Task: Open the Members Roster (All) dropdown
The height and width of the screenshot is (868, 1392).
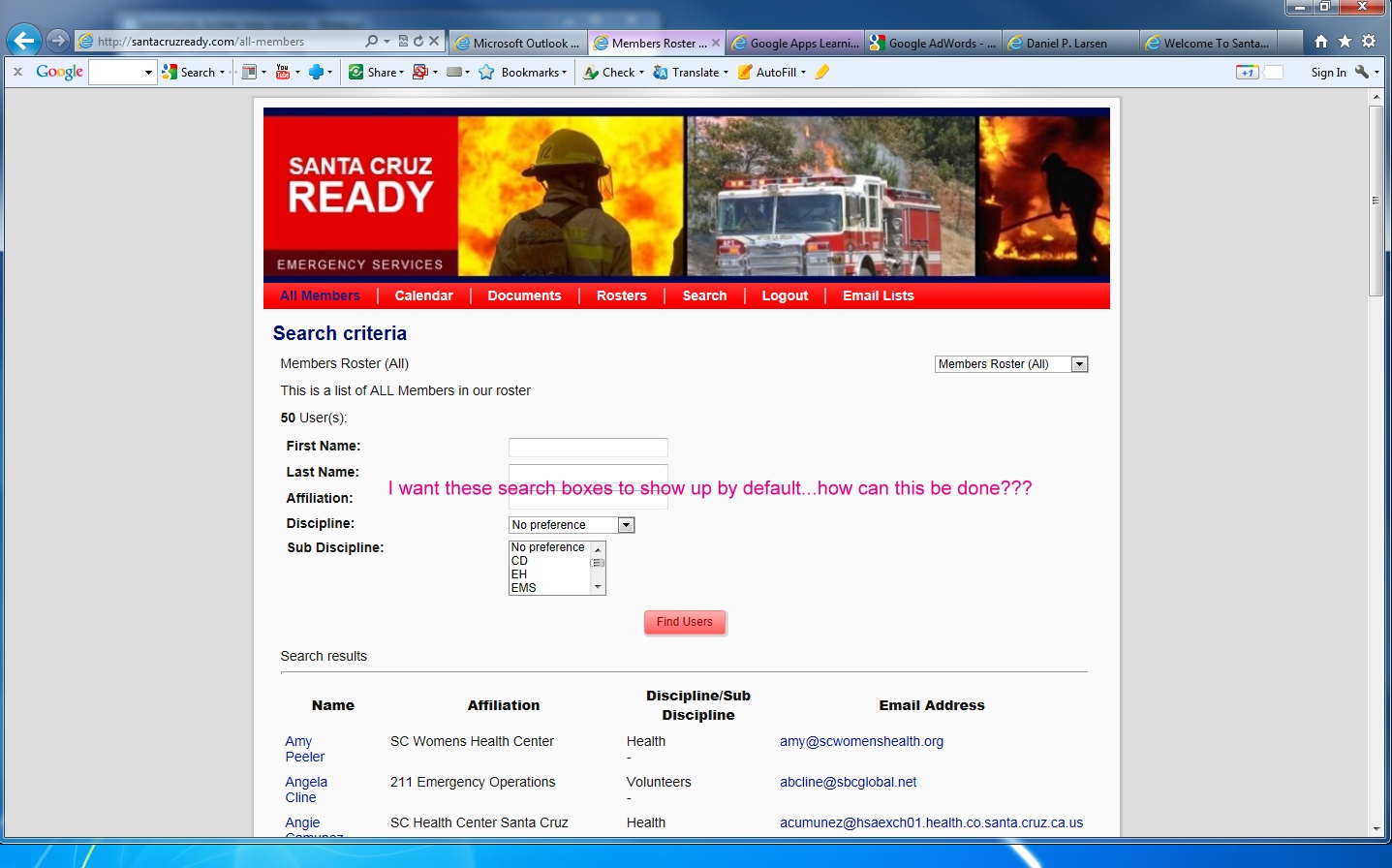Action: (1011, 364)
